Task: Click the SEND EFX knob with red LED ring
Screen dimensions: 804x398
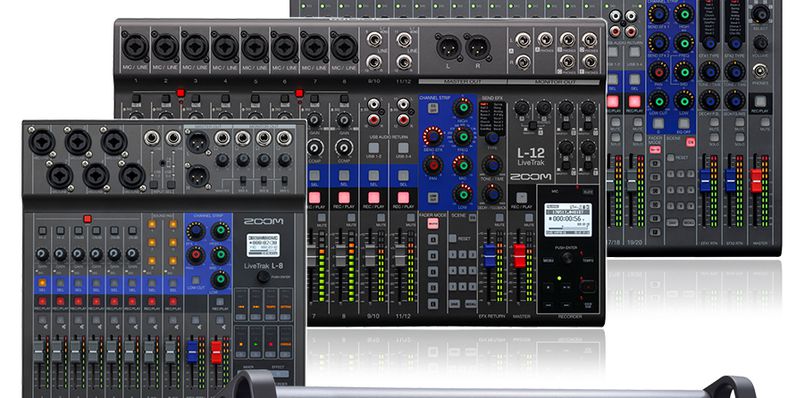Action: coord(433,136)
